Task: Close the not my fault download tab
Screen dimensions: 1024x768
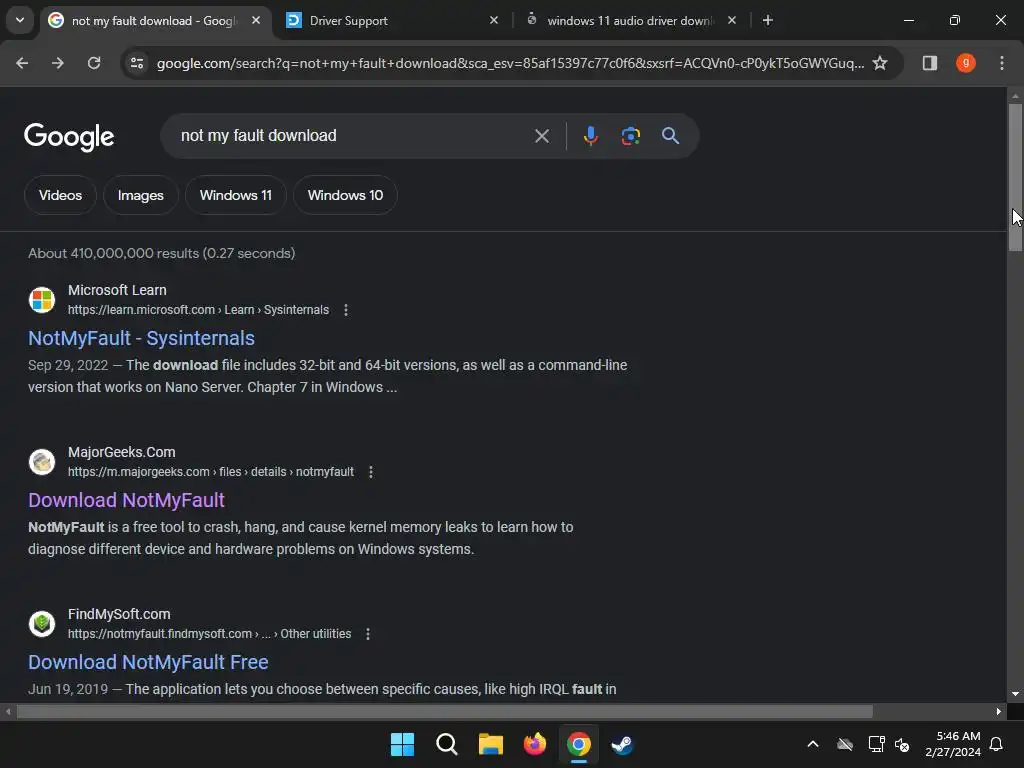Action: (x=256, y=20)
